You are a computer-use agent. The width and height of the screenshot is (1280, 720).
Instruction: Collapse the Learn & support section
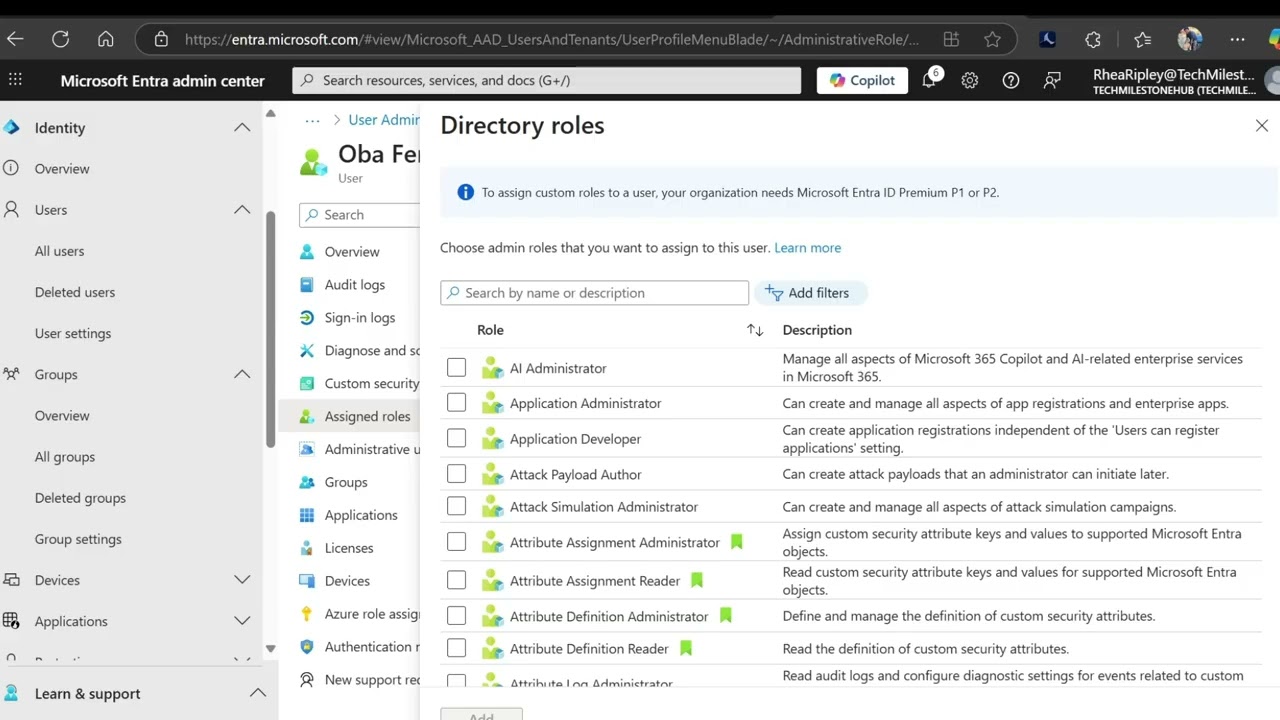click(257, 693)
